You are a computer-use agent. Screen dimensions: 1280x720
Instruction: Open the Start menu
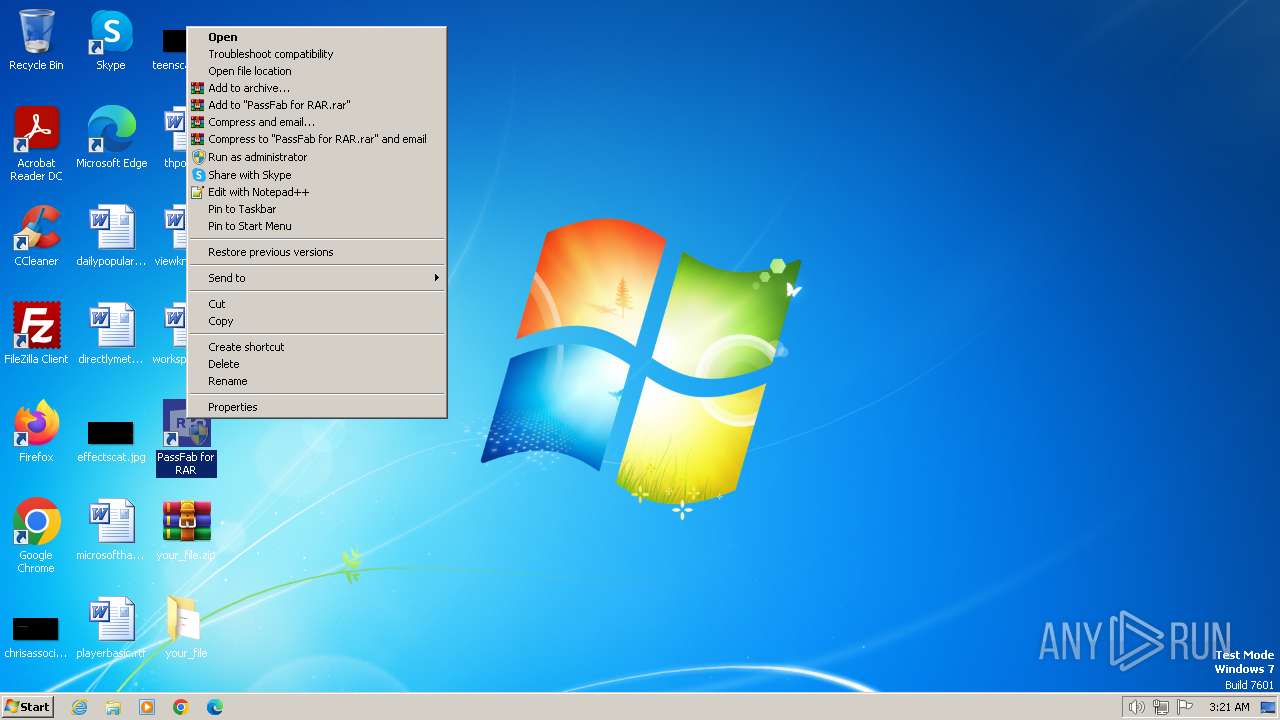(28, 707)
